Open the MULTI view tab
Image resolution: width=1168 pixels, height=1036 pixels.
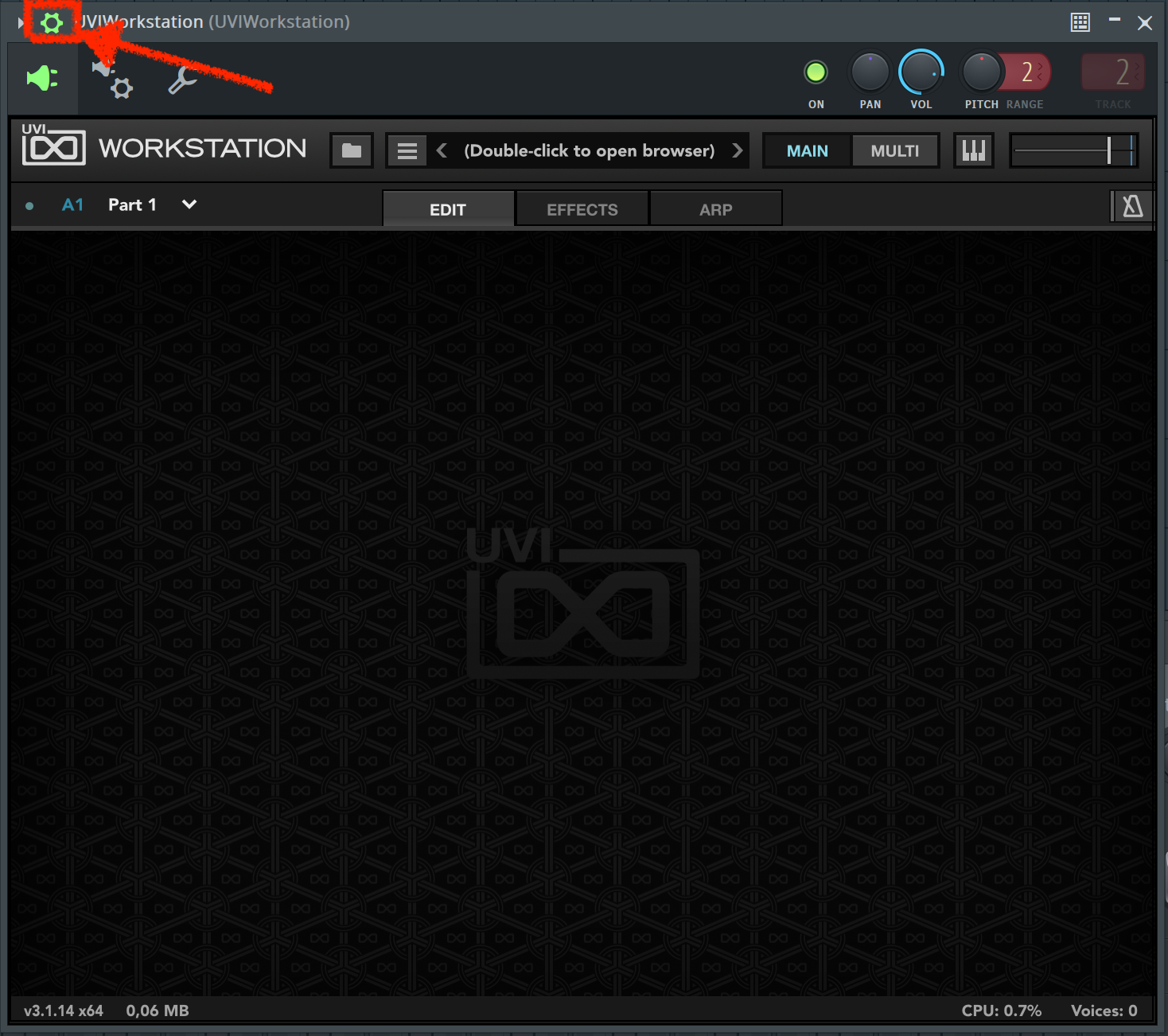[895, 150]
